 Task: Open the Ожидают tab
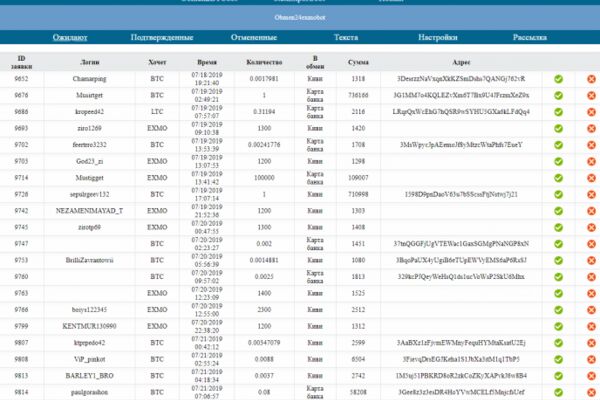pos(70,38)
